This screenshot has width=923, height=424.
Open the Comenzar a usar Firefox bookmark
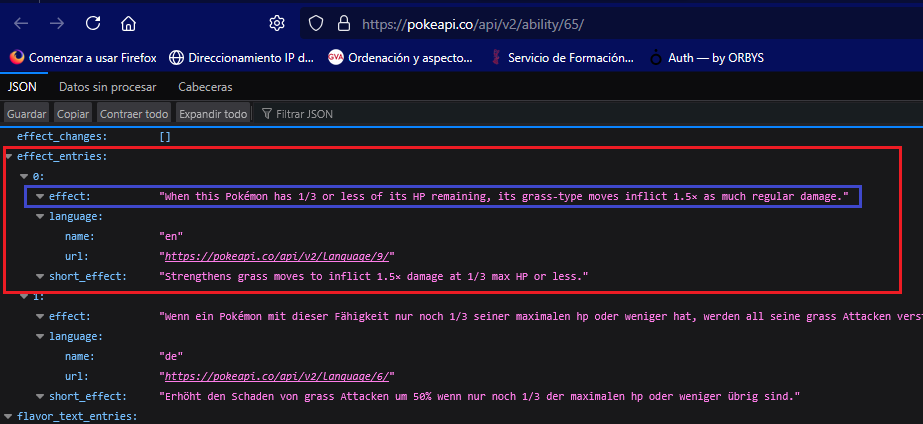pyautogui.click(x=84, y=58)
